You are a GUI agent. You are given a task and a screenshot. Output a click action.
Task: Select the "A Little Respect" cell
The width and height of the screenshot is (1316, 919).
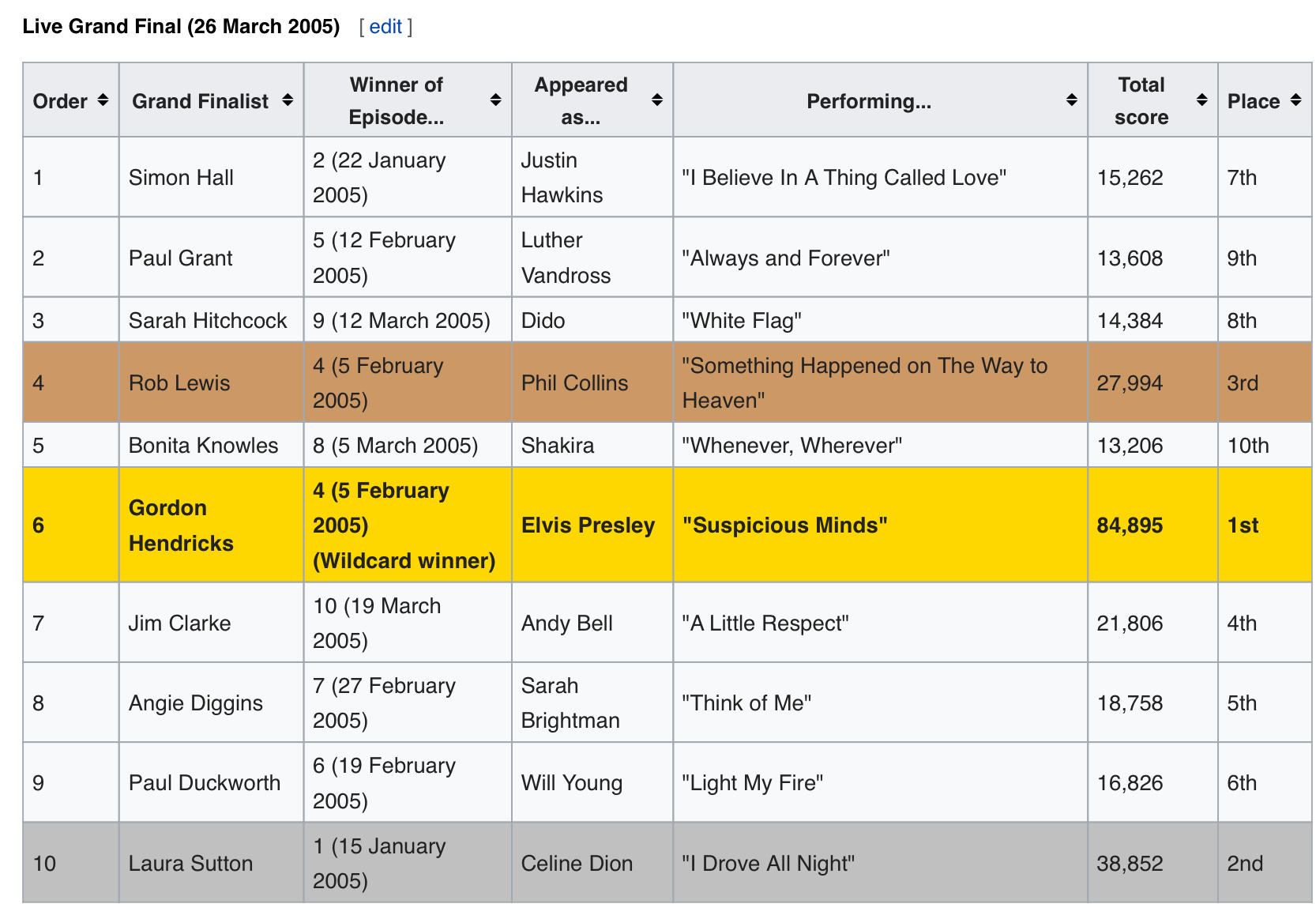click(880, 623)
